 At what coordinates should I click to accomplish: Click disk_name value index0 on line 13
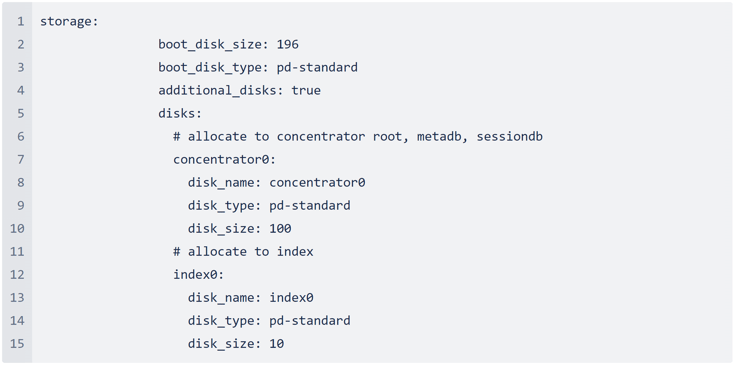291,297
